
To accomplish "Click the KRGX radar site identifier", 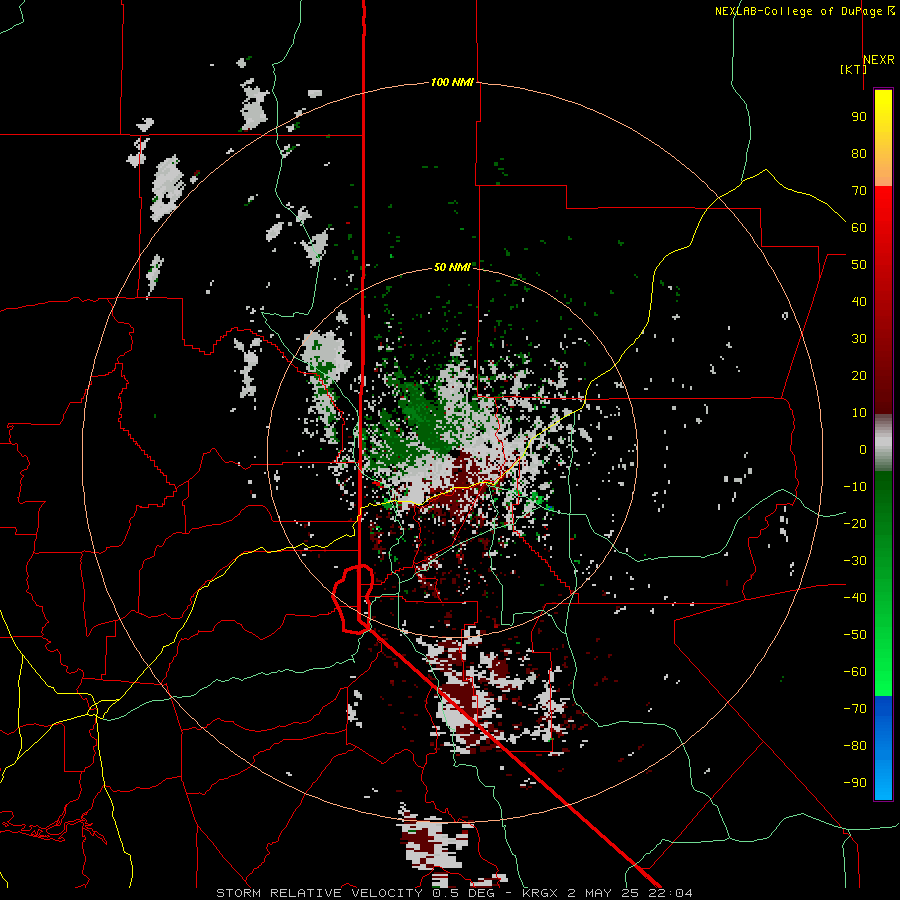I will 540,893.
